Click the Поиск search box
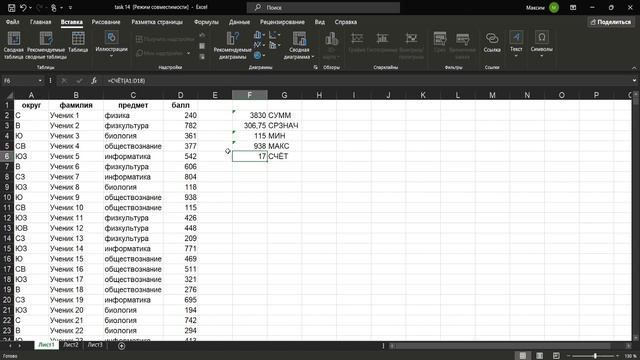The image size is (640, 360). pos(323,7)
